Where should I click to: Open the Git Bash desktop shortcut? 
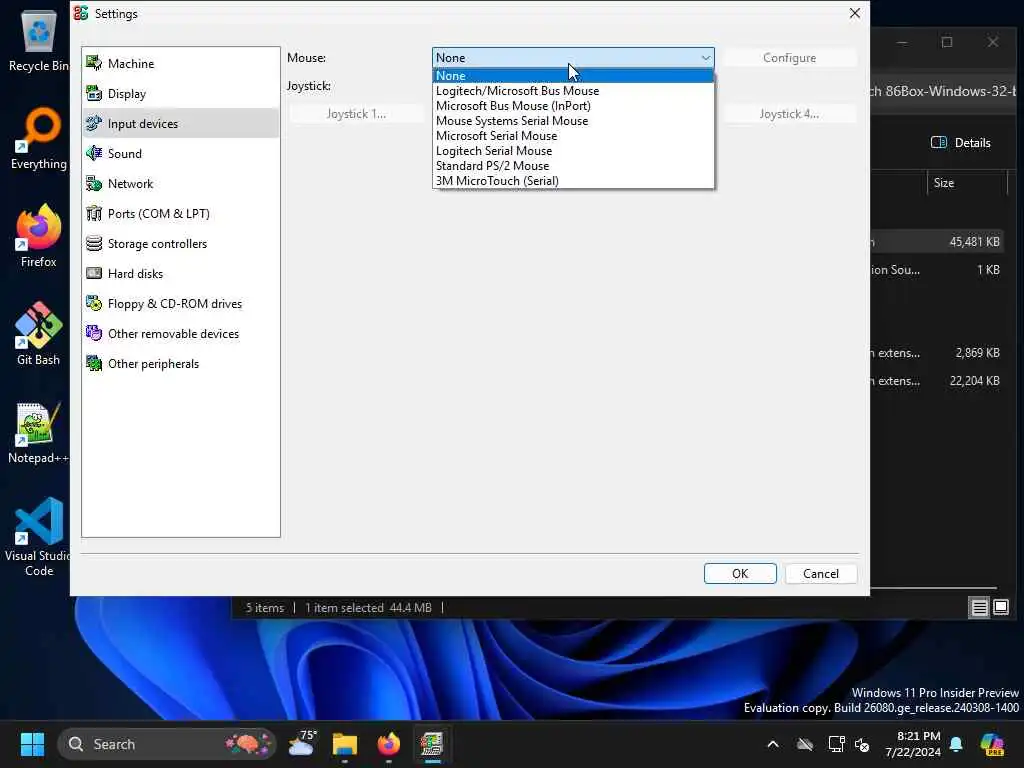[38, 334]
